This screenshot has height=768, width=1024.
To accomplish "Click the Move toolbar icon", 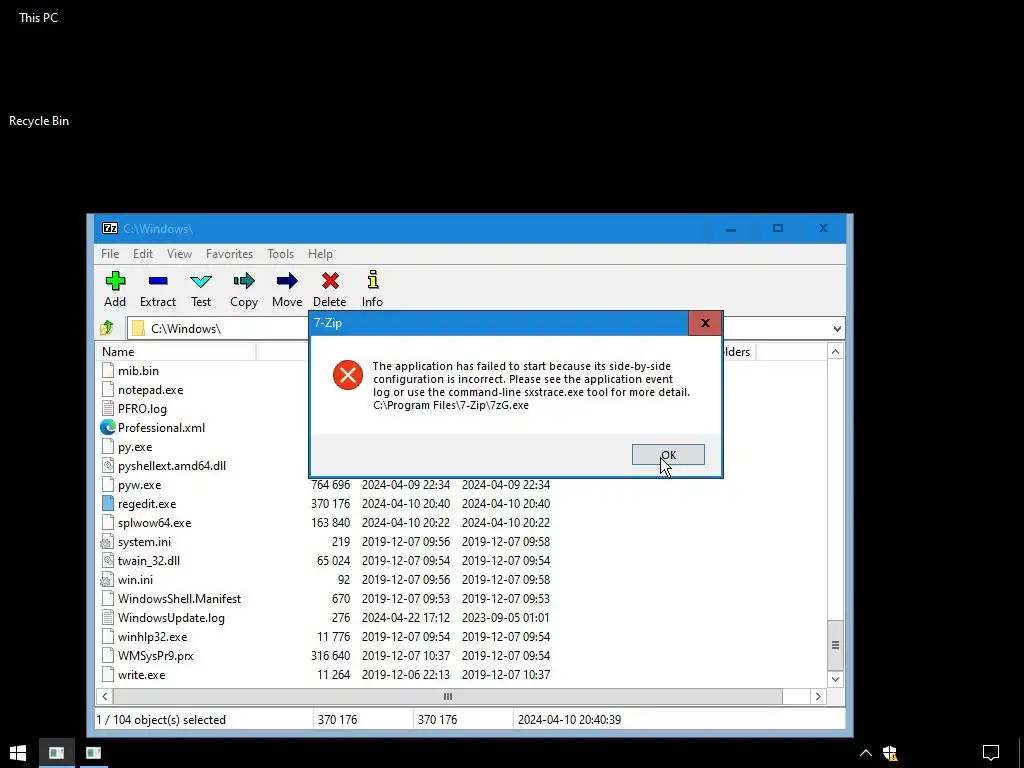I will coord(287,281).
